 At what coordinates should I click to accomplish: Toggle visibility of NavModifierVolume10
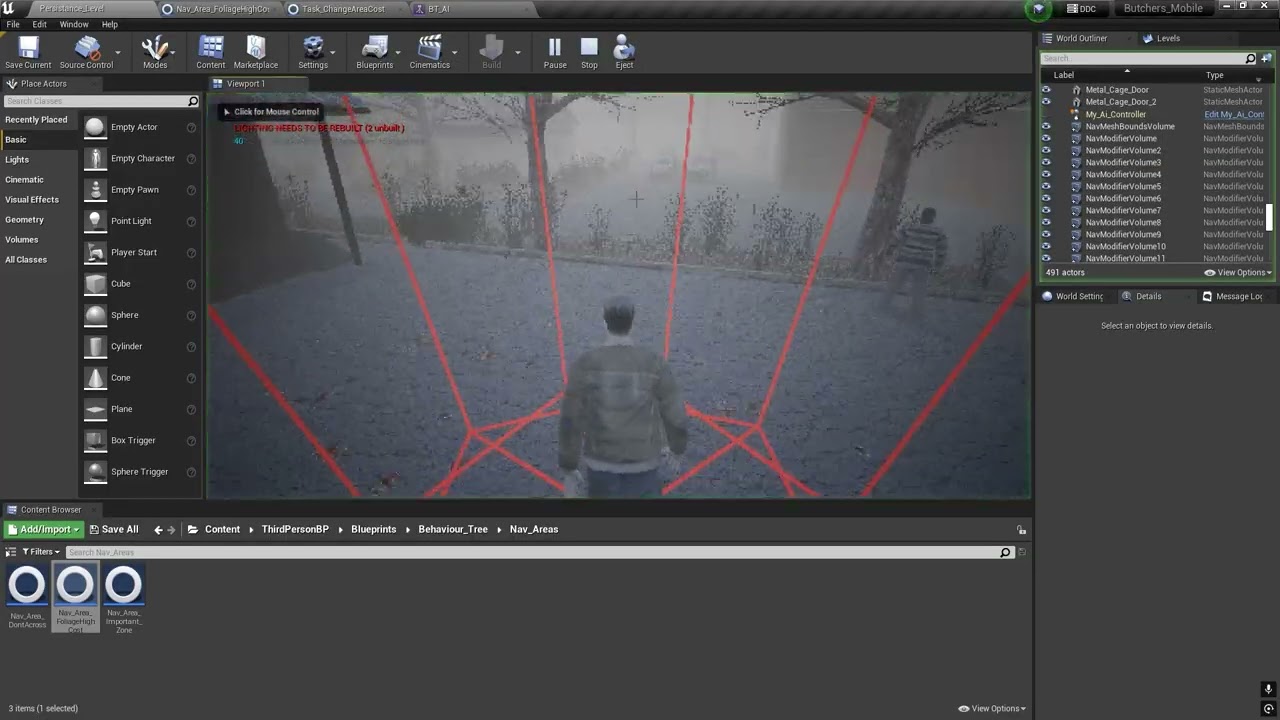click(x=1046, y=246)
